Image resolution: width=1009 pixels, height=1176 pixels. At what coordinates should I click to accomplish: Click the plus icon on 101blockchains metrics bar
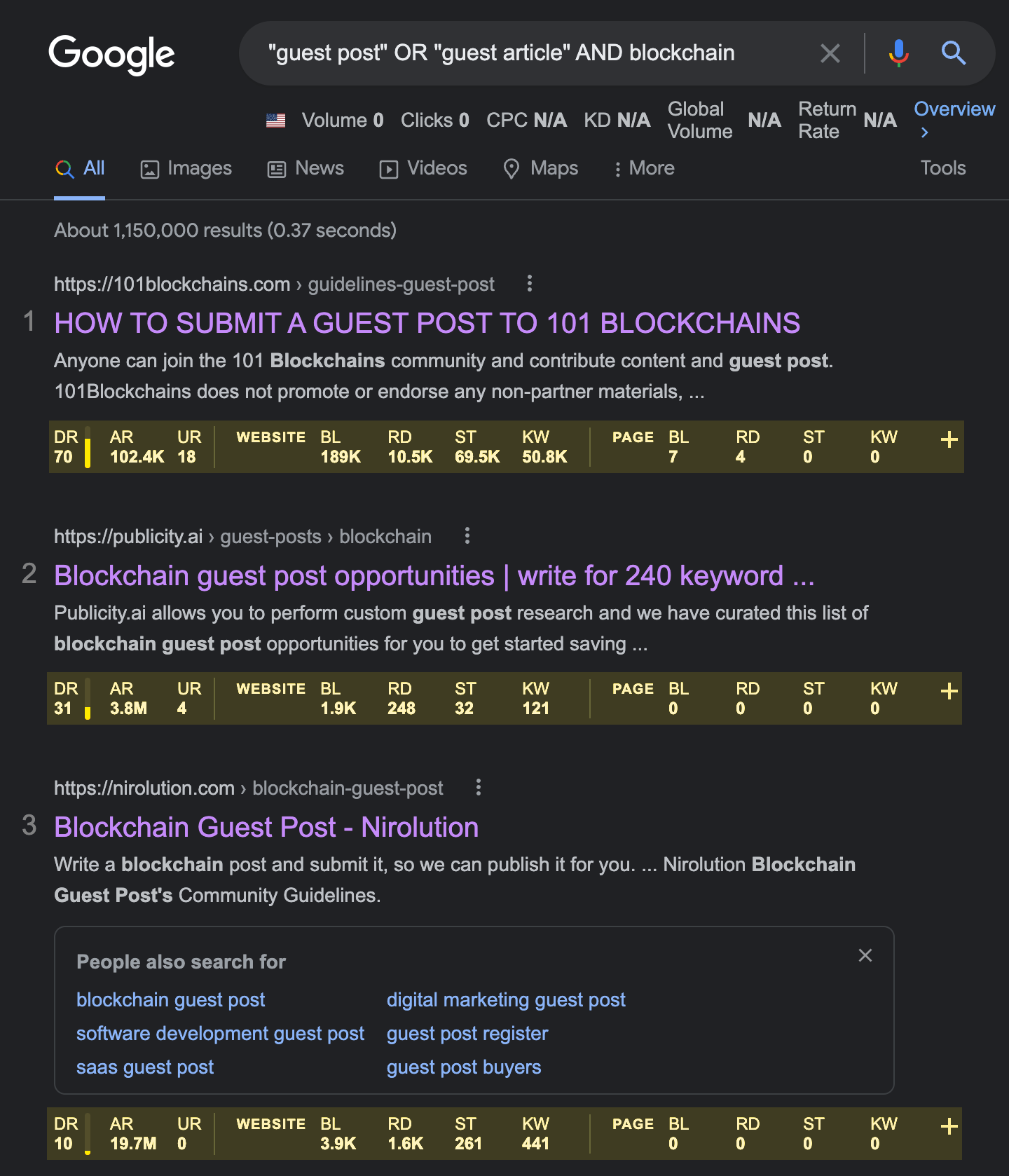[949, 440]
